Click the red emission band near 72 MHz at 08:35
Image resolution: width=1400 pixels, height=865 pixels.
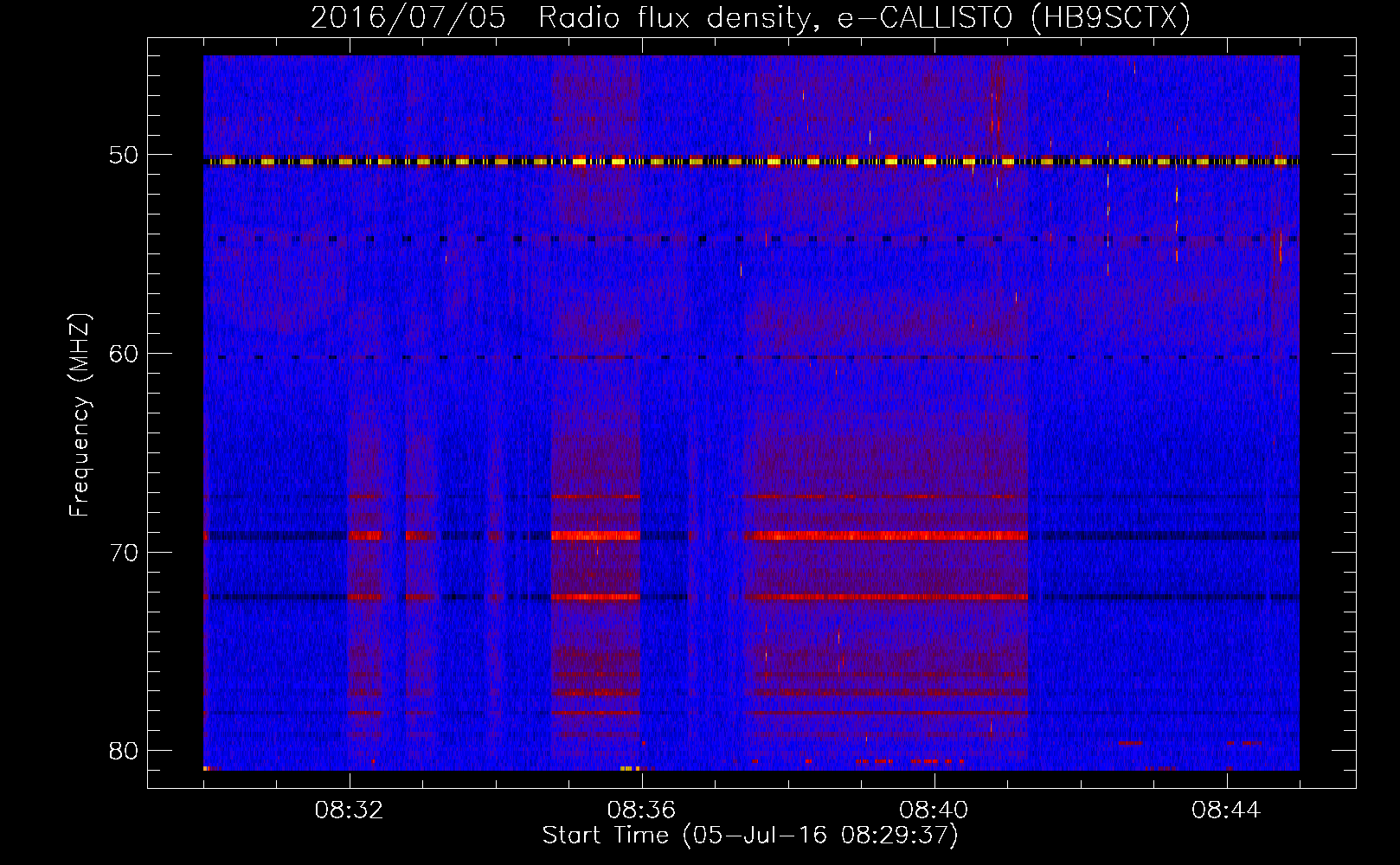pyautogui.click(x=595, y=597)
